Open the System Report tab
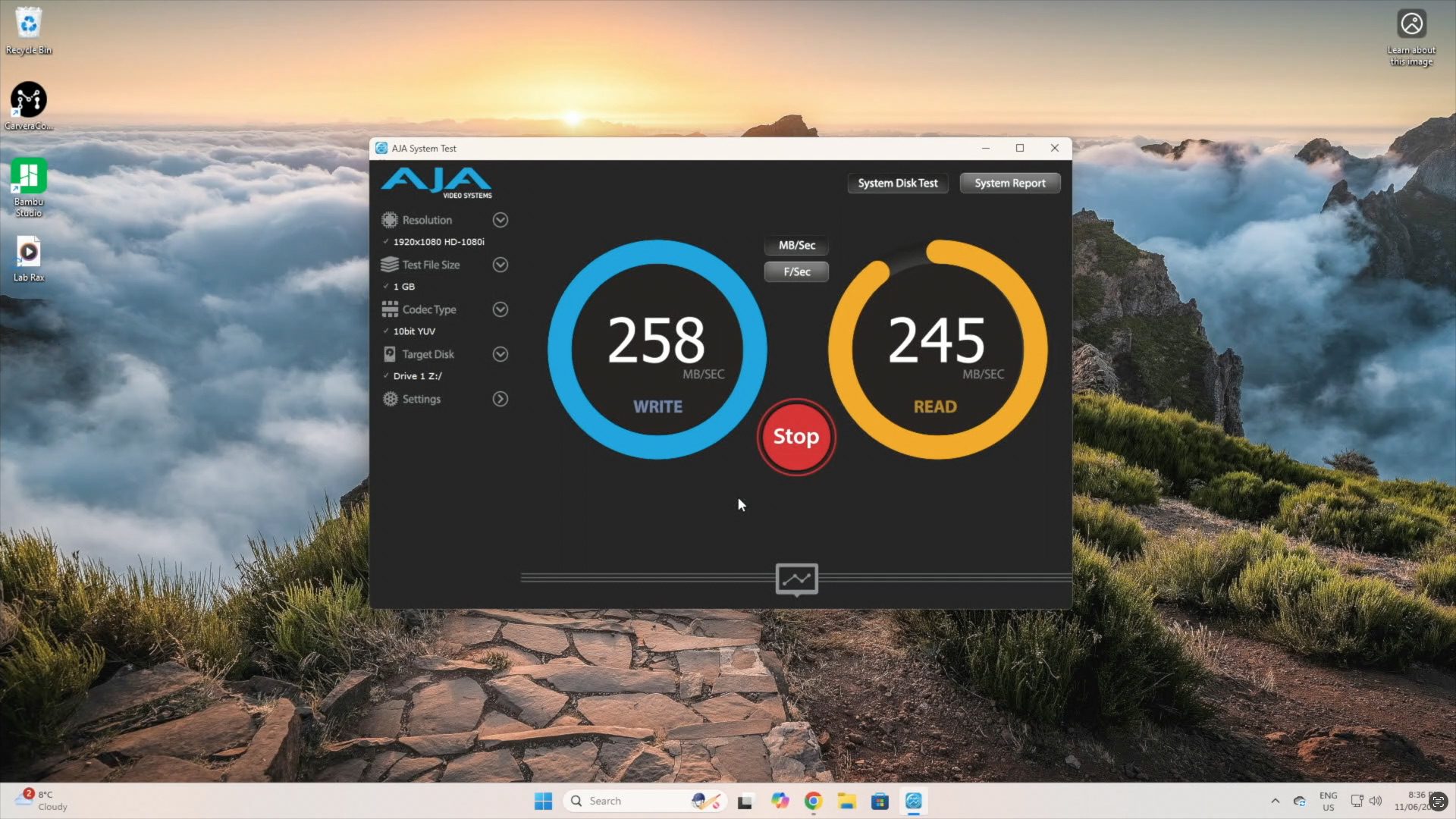Viewport: 1456px width, 819px height. [x=1009, y=183]
